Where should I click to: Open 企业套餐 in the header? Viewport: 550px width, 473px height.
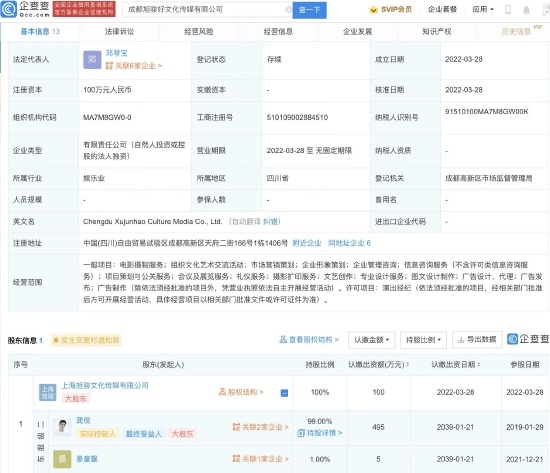(x=442, y=9)
